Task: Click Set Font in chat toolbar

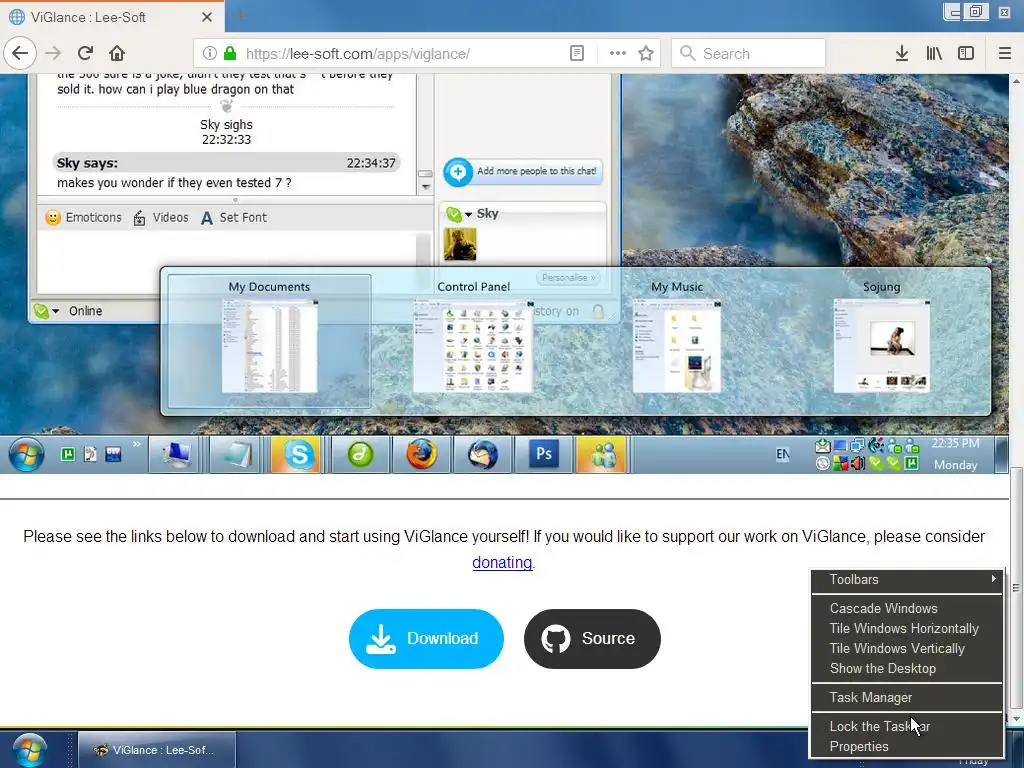Action: point(234,217)
